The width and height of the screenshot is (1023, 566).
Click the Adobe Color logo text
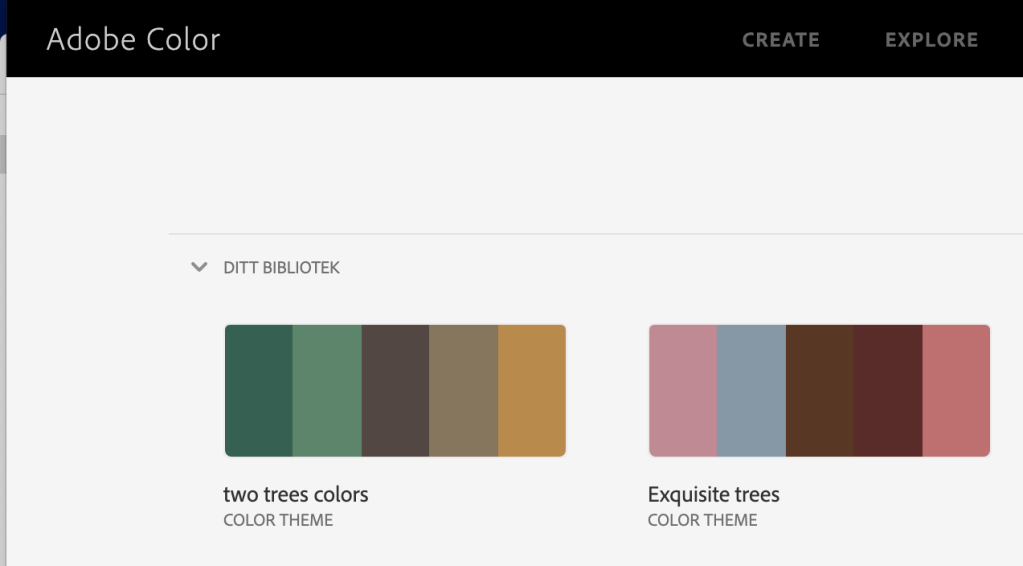point(133,40)
